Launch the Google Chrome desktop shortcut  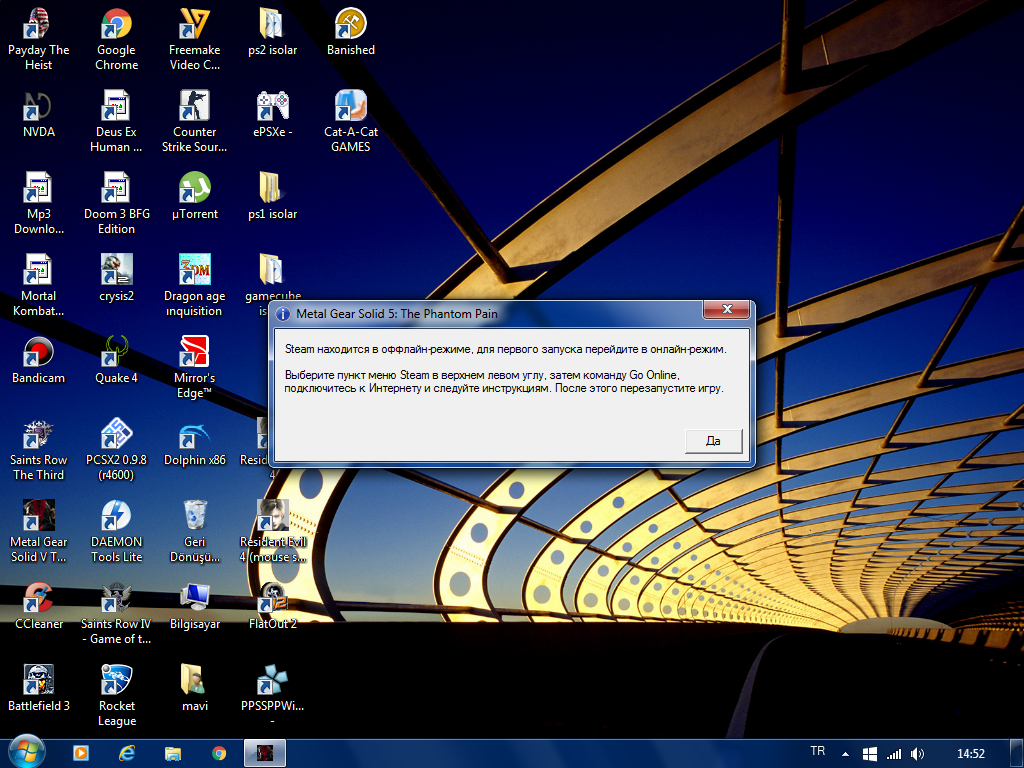116,39
